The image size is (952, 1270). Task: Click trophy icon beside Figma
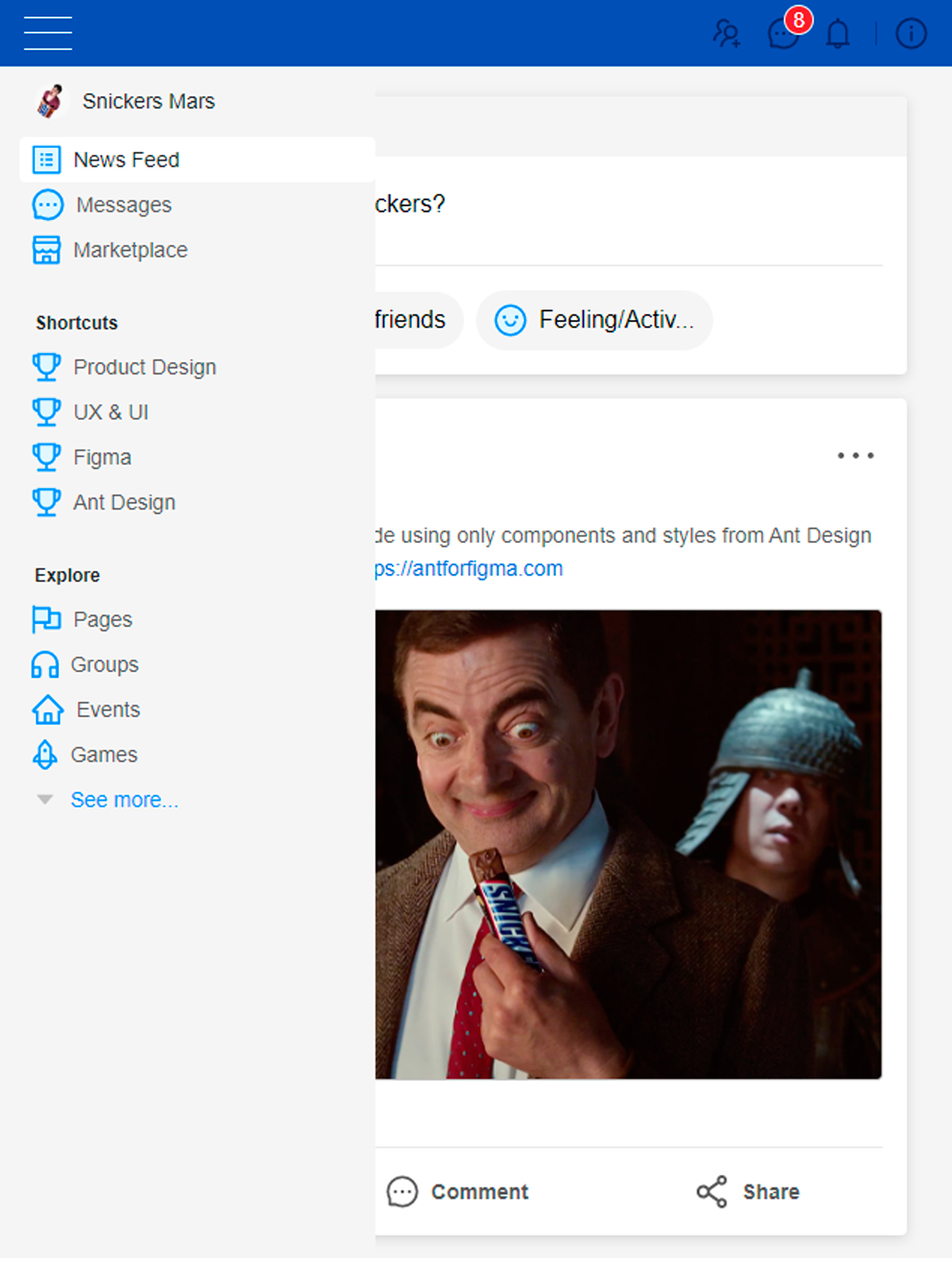point(46,457)
